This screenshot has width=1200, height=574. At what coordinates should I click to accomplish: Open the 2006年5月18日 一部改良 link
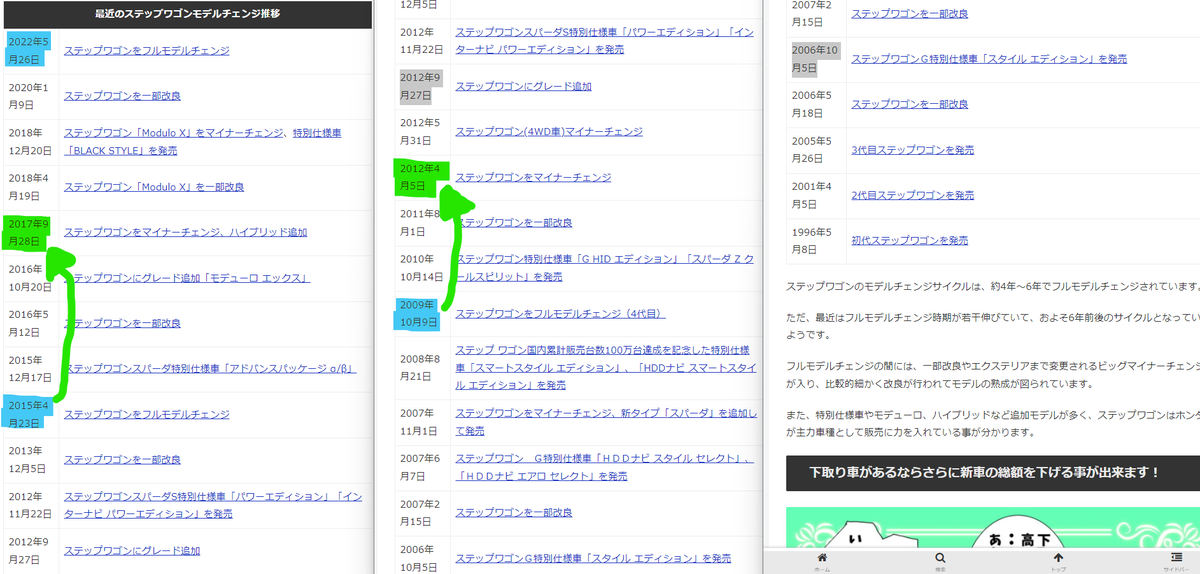click(x=909, y=104)
